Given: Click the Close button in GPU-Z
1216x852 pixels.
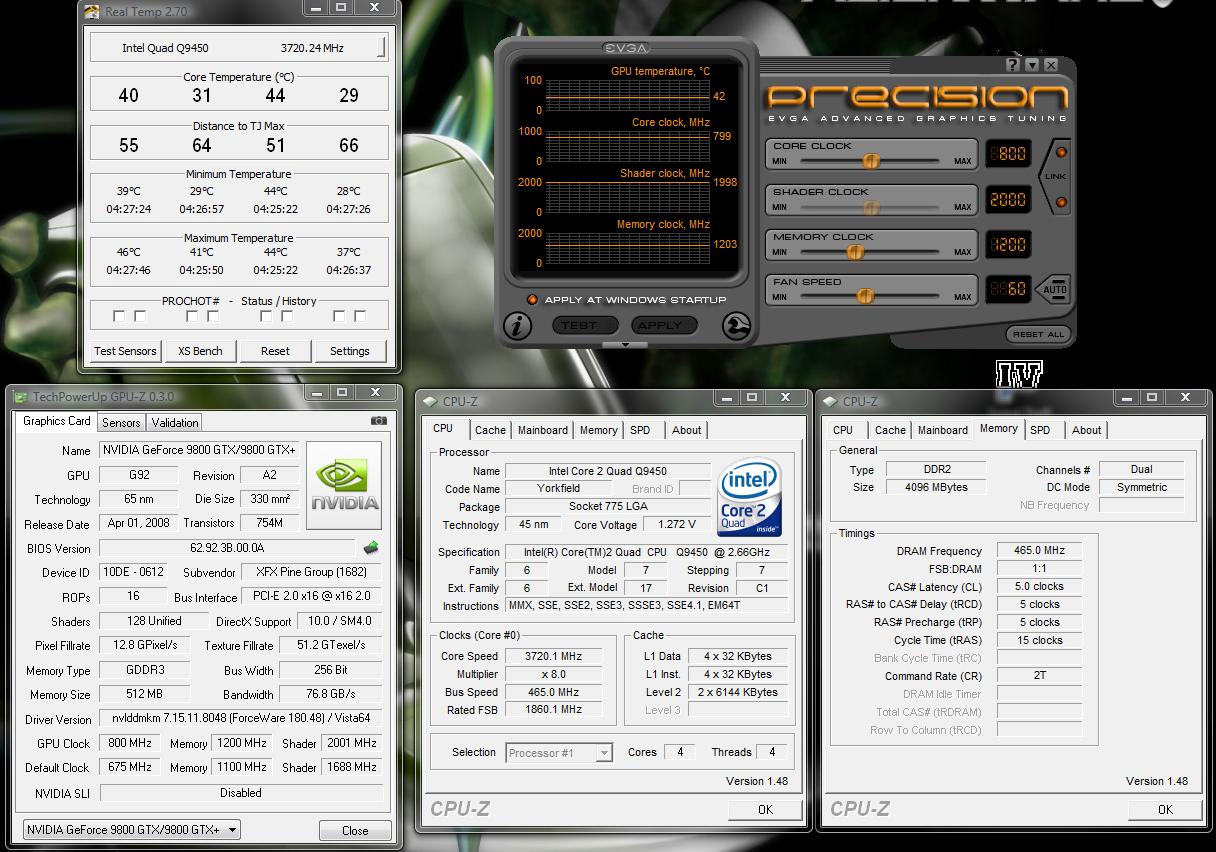Looking at the screenshot, I should (x=355, y=831).
